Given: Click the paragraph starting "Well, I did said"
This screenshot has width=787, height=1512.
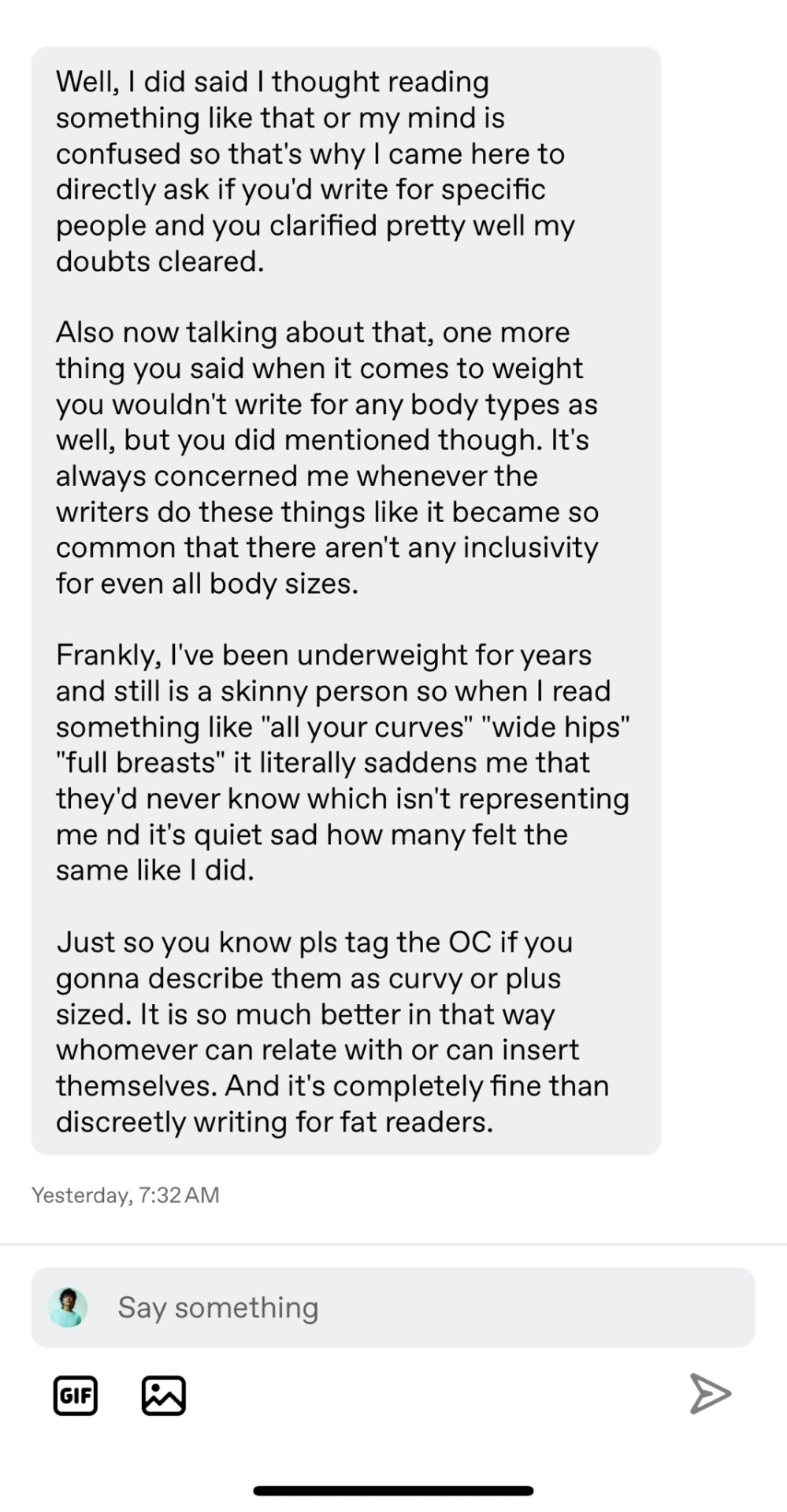Looking at the screenshot, I should coord(315,171).
